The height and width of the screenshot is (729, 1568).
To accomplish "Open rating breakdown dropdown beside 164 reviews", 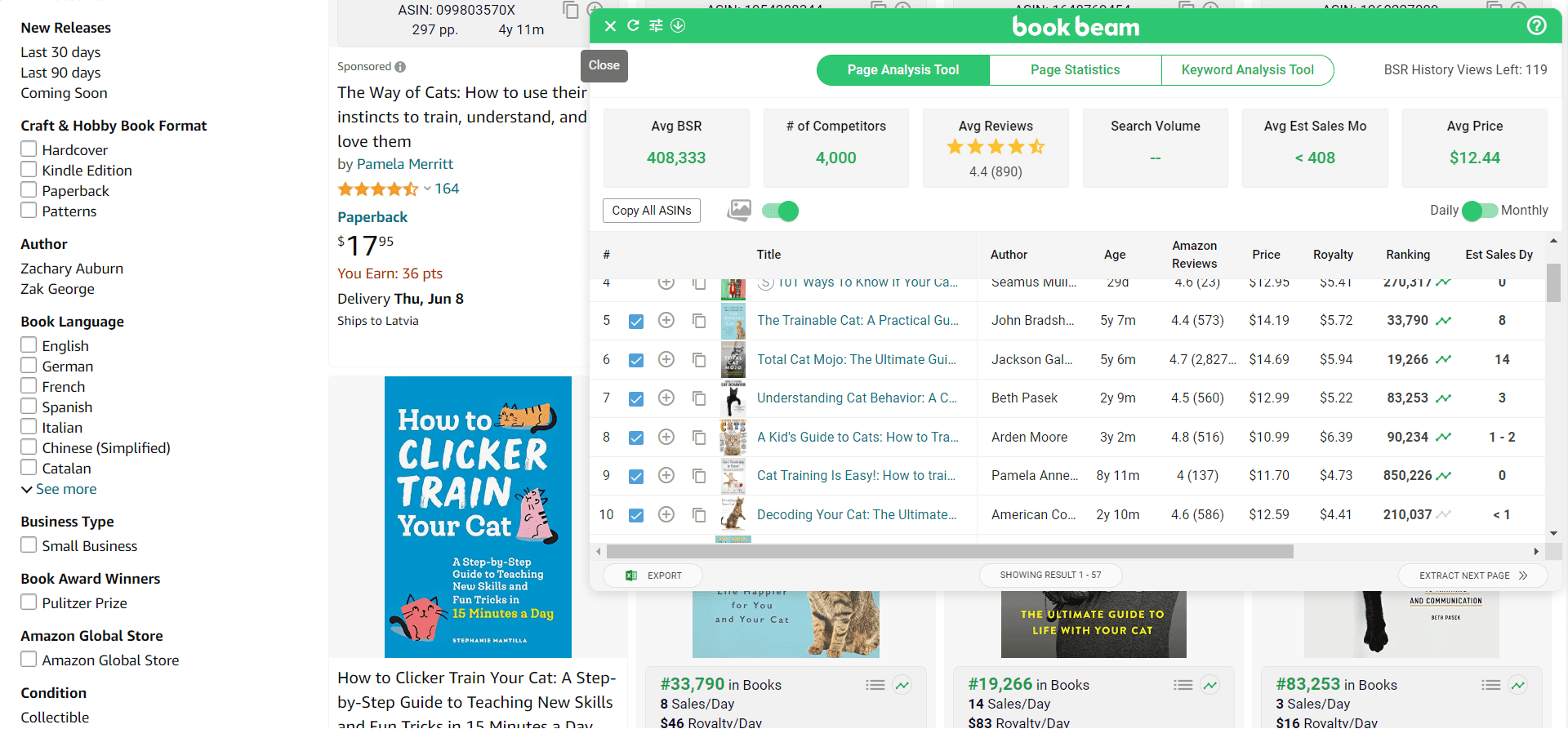I will tap(427, 189).
